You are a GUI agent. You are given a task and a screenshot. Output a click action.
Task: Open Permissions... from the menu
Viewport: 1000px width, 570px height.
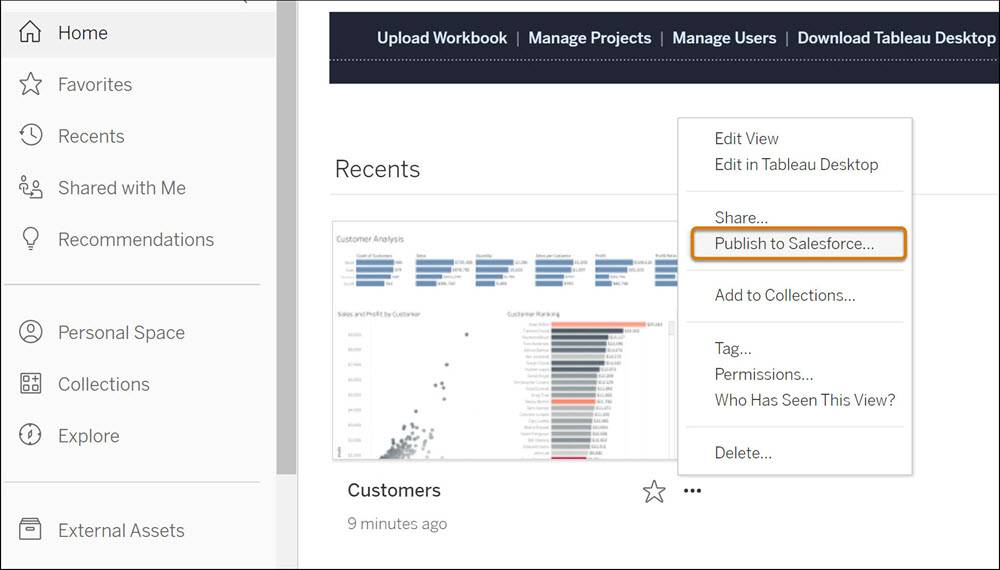763,374
